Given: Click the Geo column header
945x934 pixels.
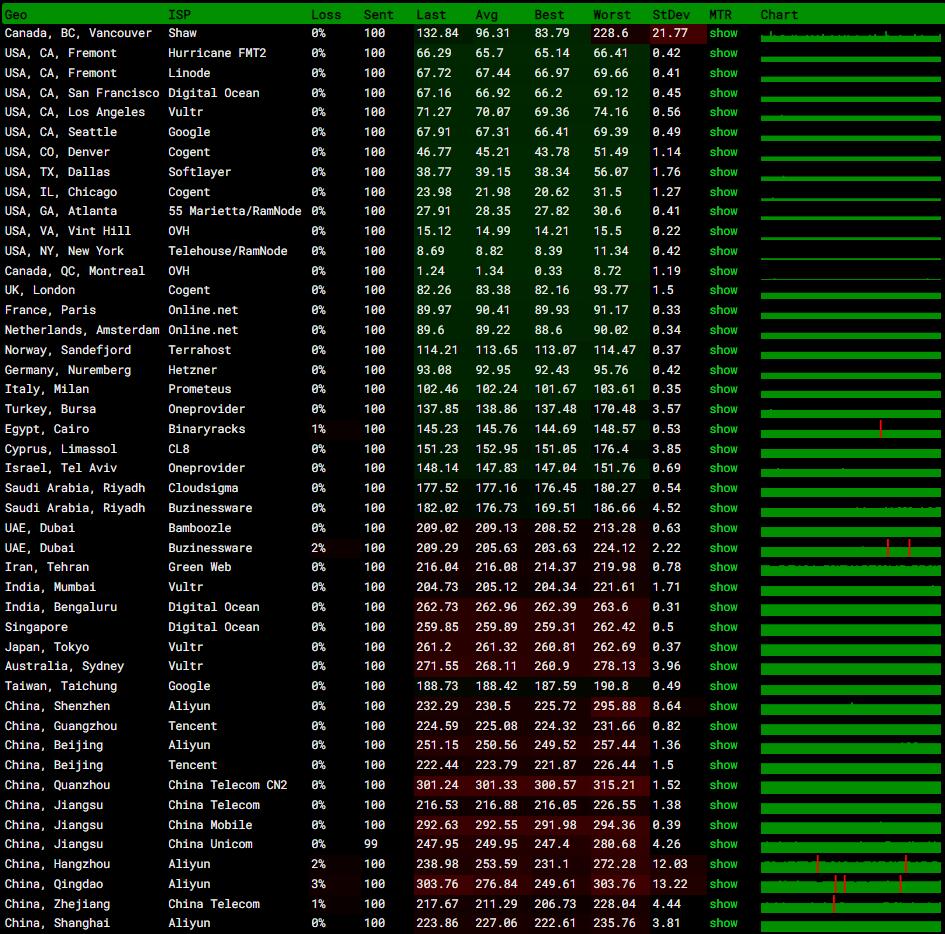Looking at the screenshot, I should [x=16, y=14].
